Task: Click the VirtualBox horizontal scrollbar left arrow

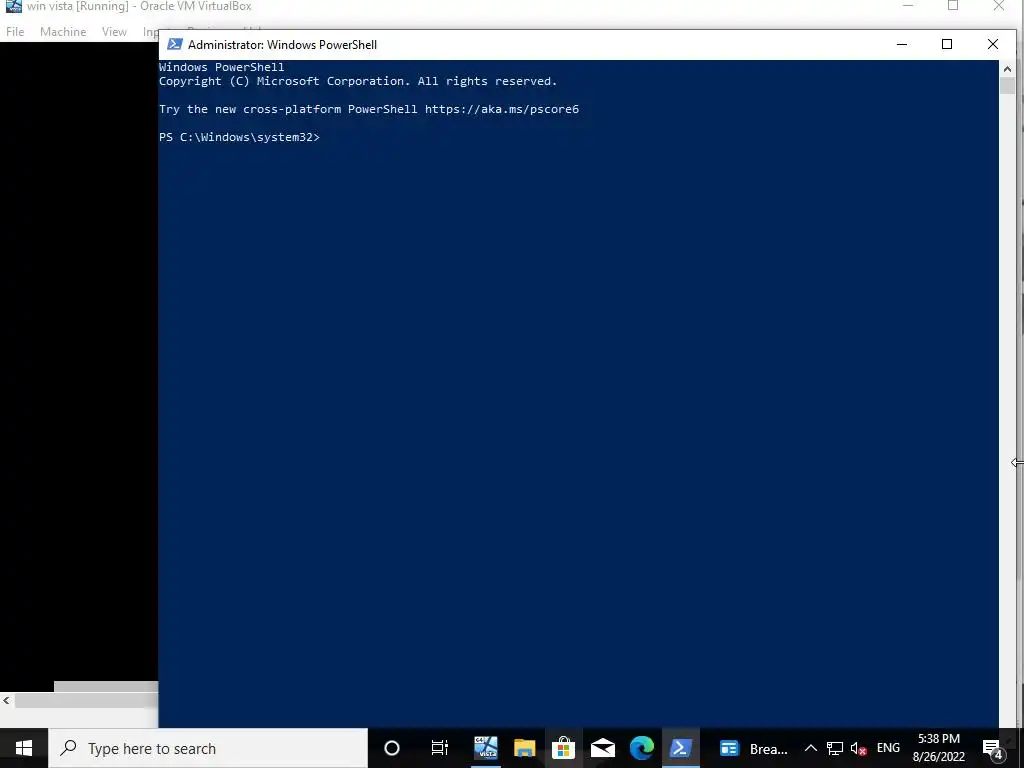Action: pyautogui.click(x=7, y=701)
